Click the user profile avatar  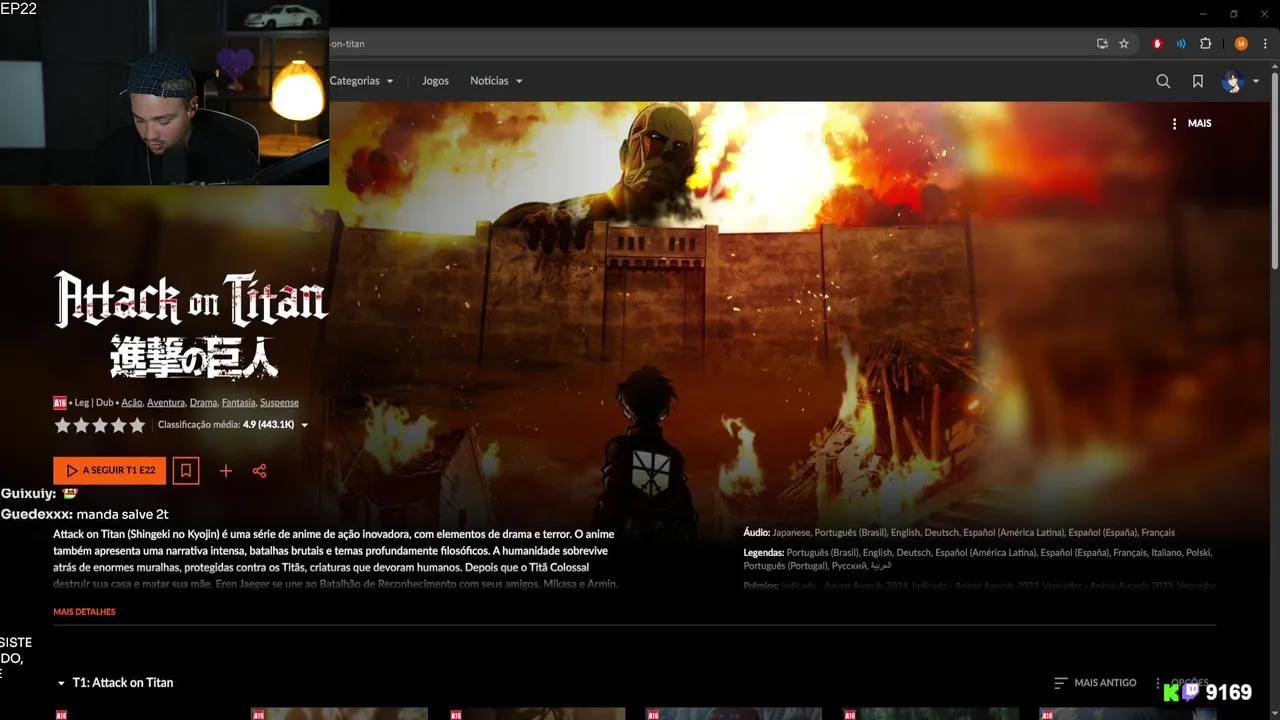click(x=1231, y=81)
